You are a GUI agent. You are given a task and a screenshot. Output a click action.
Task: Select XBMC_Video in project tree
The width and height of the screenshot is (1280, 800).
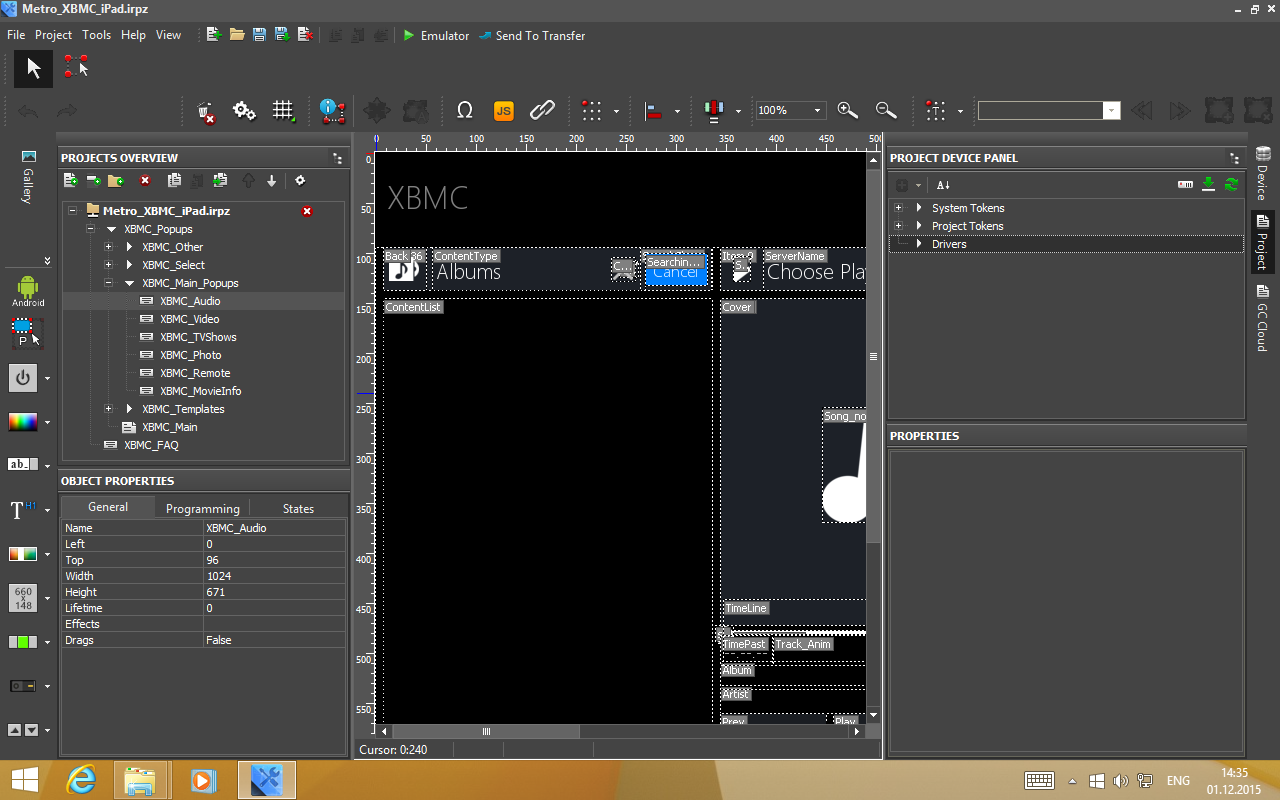[x=189, y=319]
